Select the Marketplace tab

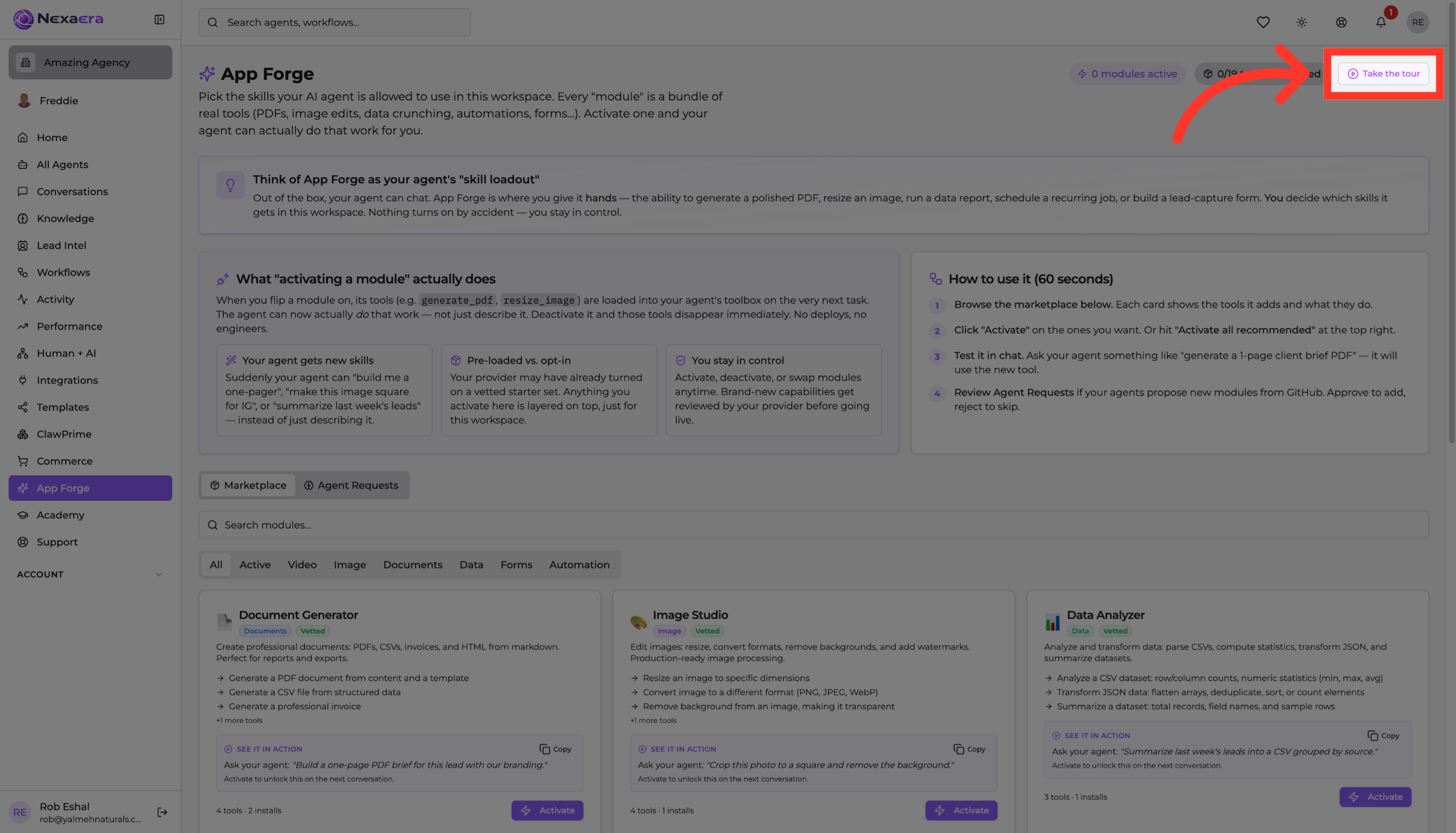click(x=248, y=485)
